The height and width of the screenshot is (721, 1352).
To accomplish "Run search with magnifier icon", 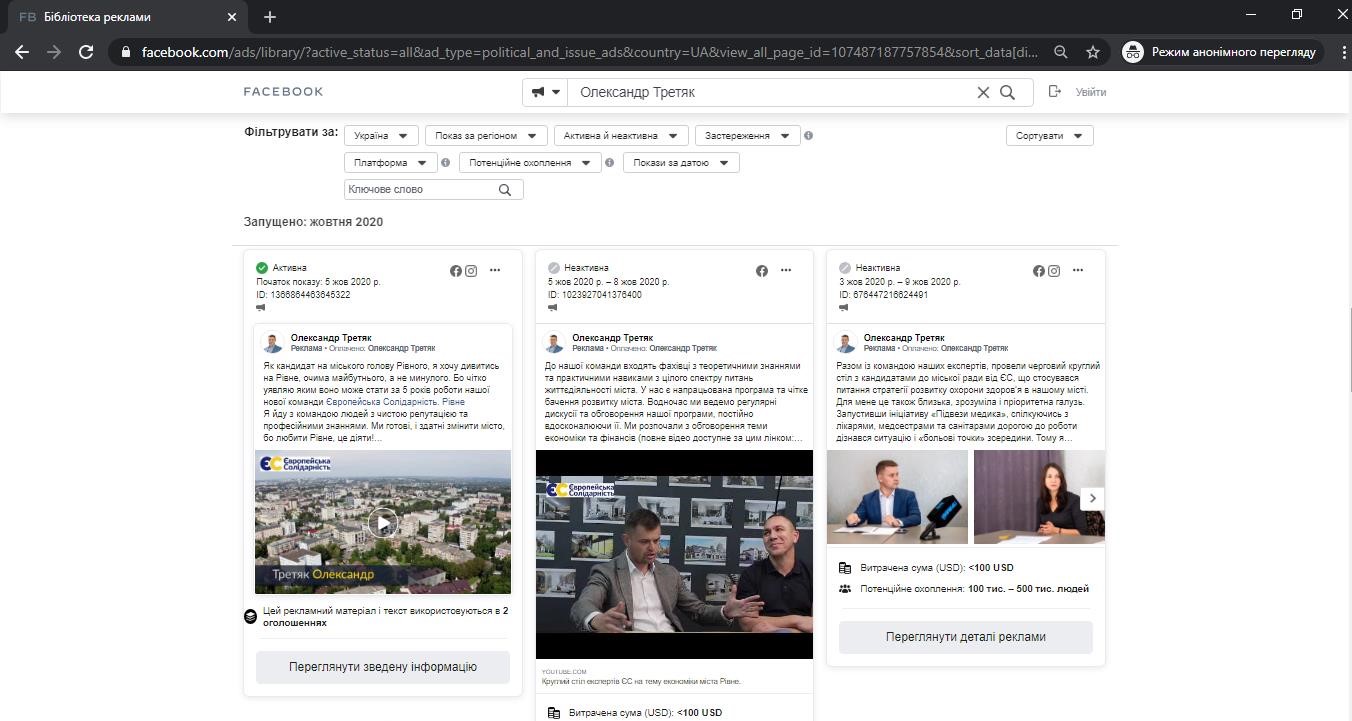I will tap(1008, 92).
